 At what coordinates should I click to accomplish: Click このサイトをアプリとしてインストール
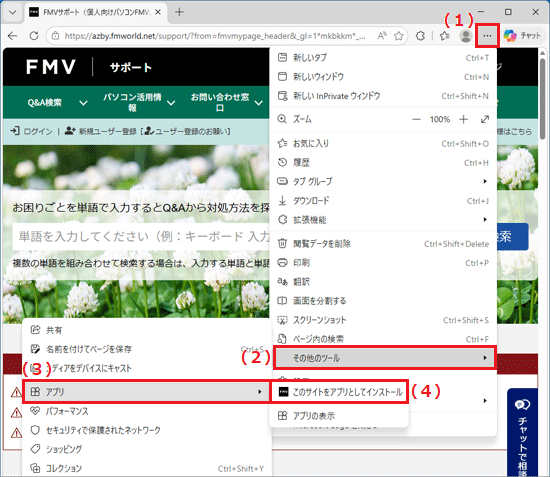pyautogui.click(x=340, y=391)
